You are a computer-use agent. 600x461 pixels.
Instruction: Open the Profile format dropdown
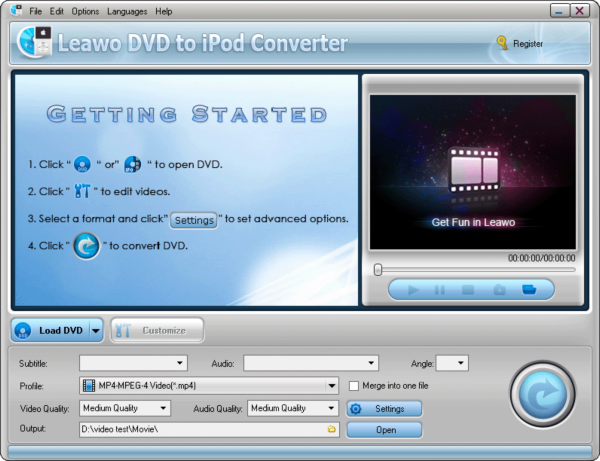click(x=331, y=386)
